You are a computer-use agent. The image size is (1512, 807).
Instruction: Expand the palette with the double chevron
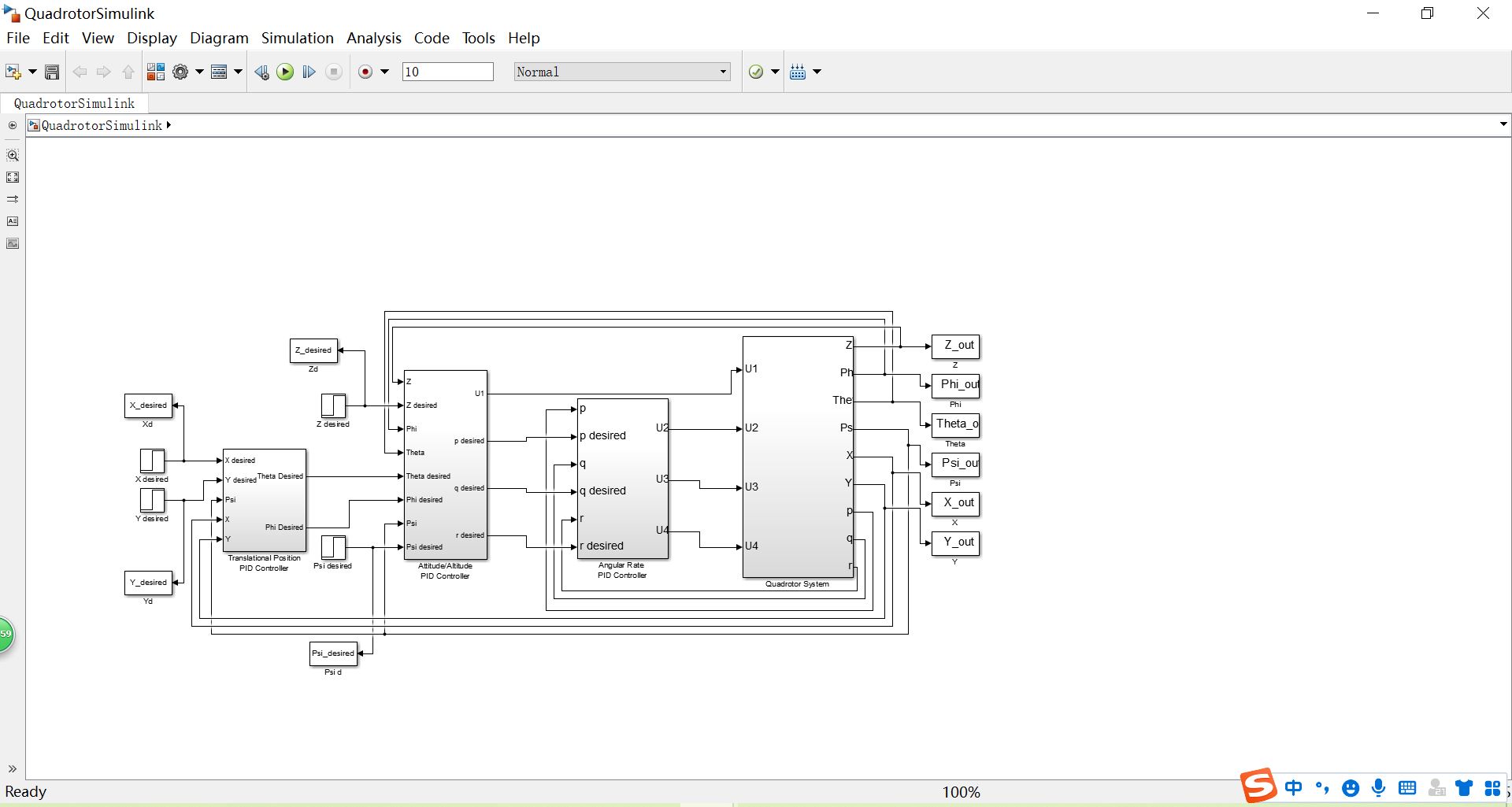coord(13,769)
